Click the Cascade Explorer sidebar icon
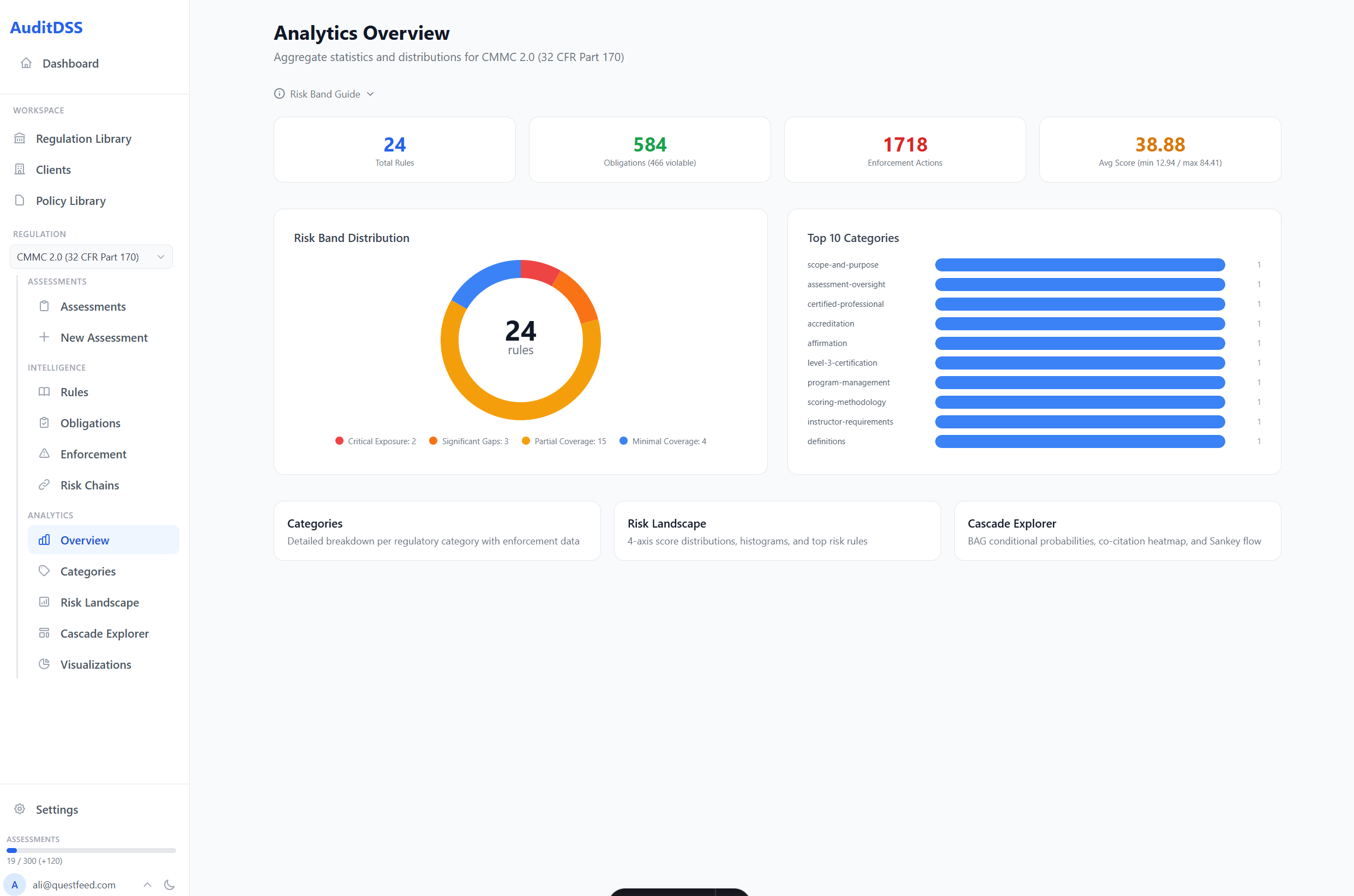The width and height of the screenshot is (1354, 896). 45,633
